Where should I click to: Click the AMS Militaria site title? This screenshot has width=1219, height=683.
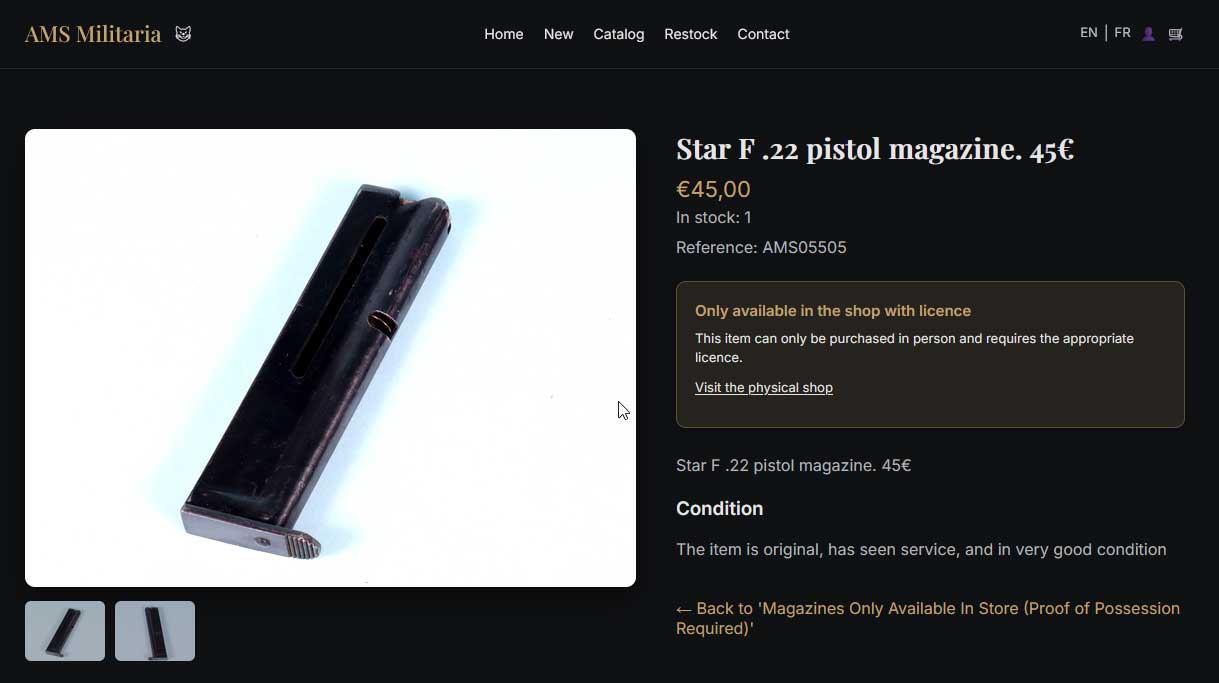tap(93, 34)
